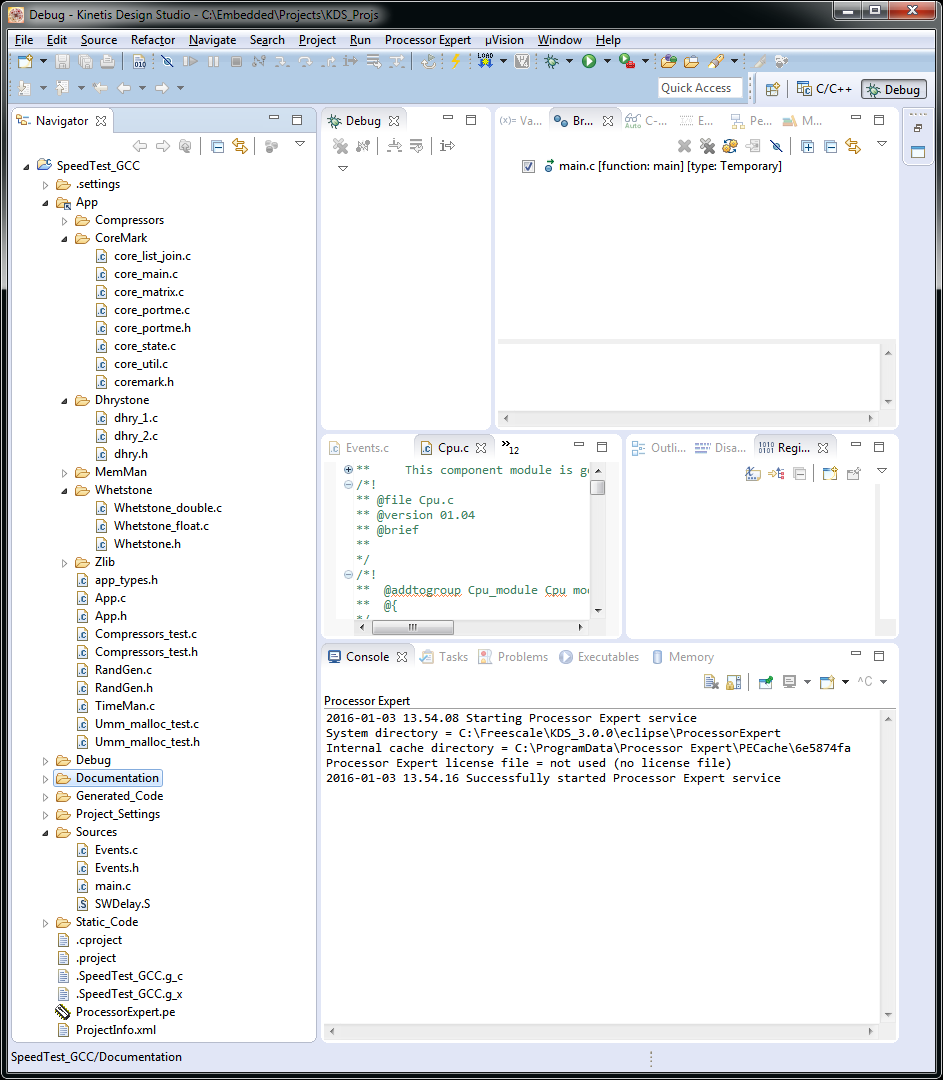Switch to the Problems tab
The height and width of the screenshot is (1080, 943).
point(513,657)
